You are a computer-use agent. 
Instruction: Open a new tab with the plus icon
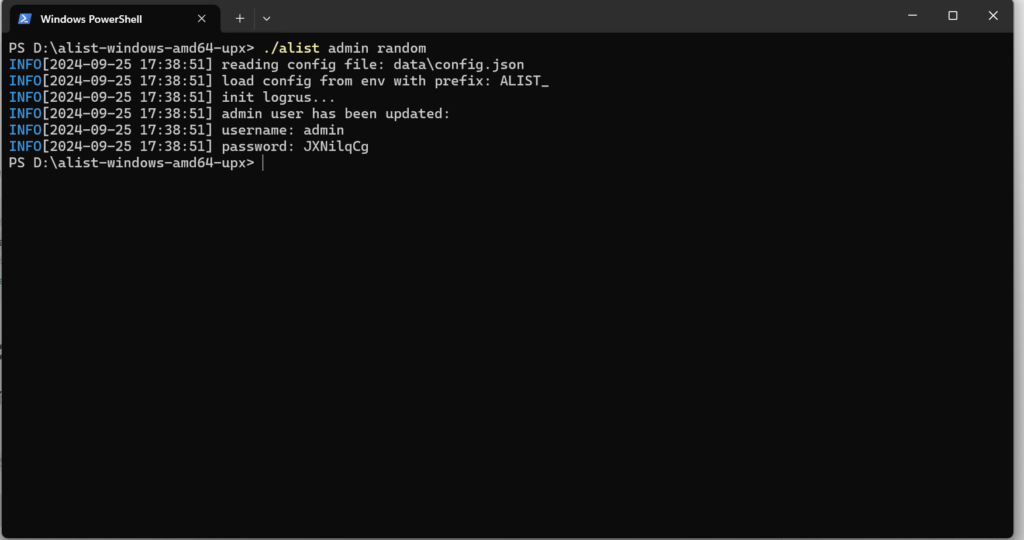tap(240, 19)
